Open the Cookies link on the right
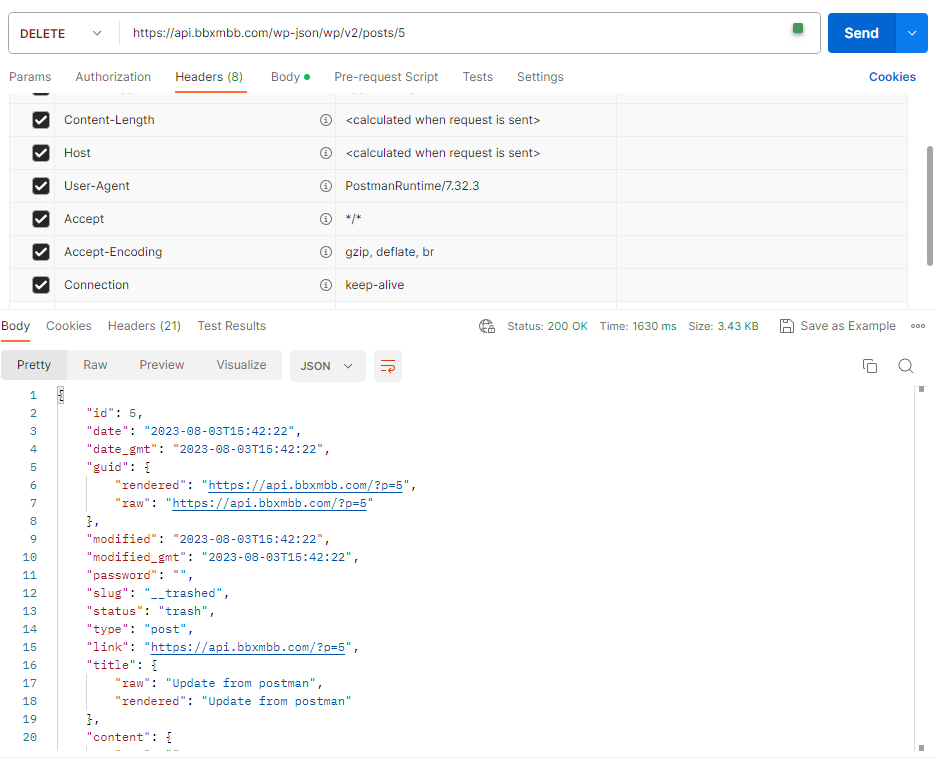This screenshot has width=935, height=761. tap(892, 77)
